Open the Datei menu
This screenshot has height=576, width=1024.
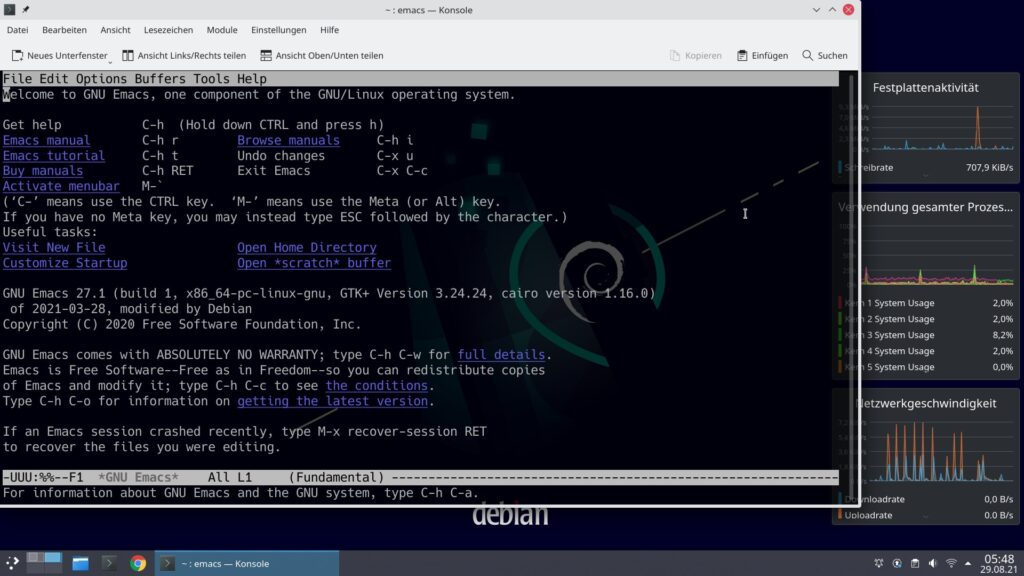[x=18, y=30]
